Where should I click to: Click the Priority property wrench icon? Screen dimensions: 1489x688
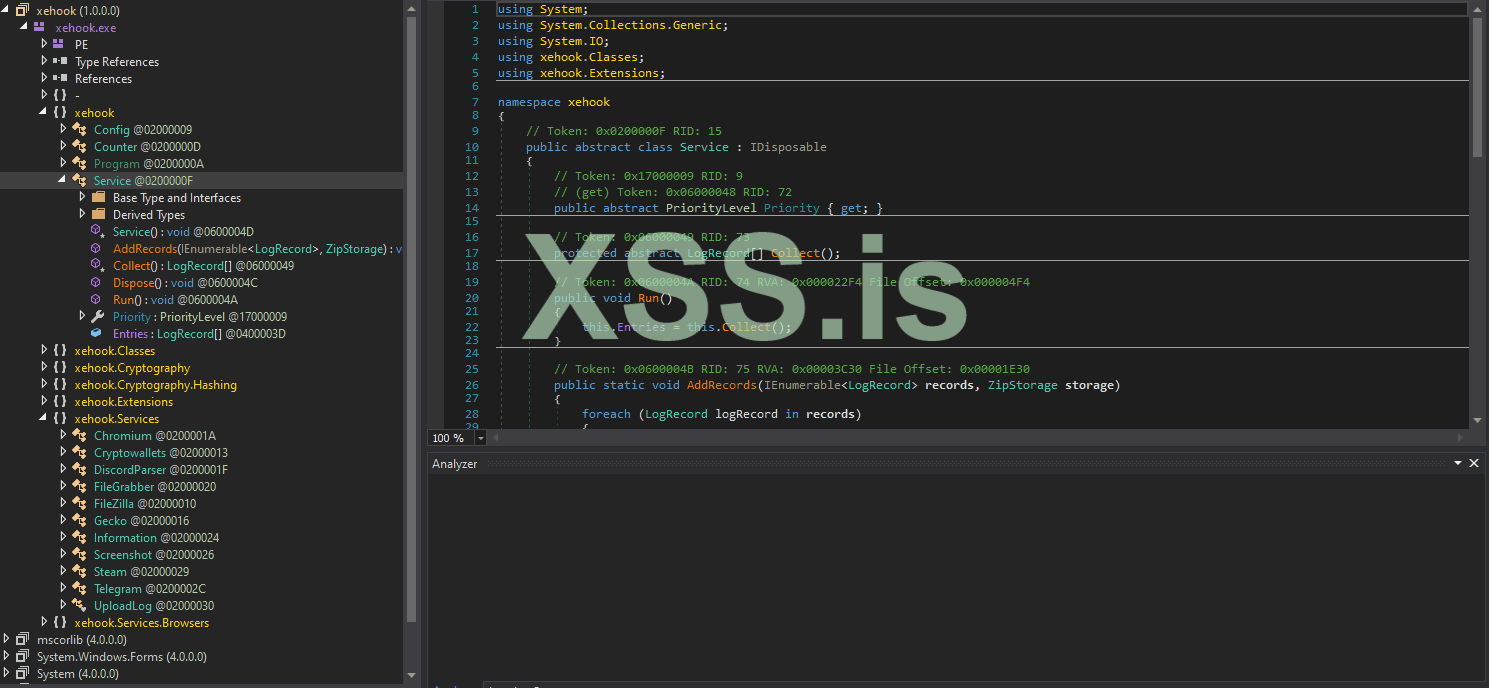tap(98, 317)
